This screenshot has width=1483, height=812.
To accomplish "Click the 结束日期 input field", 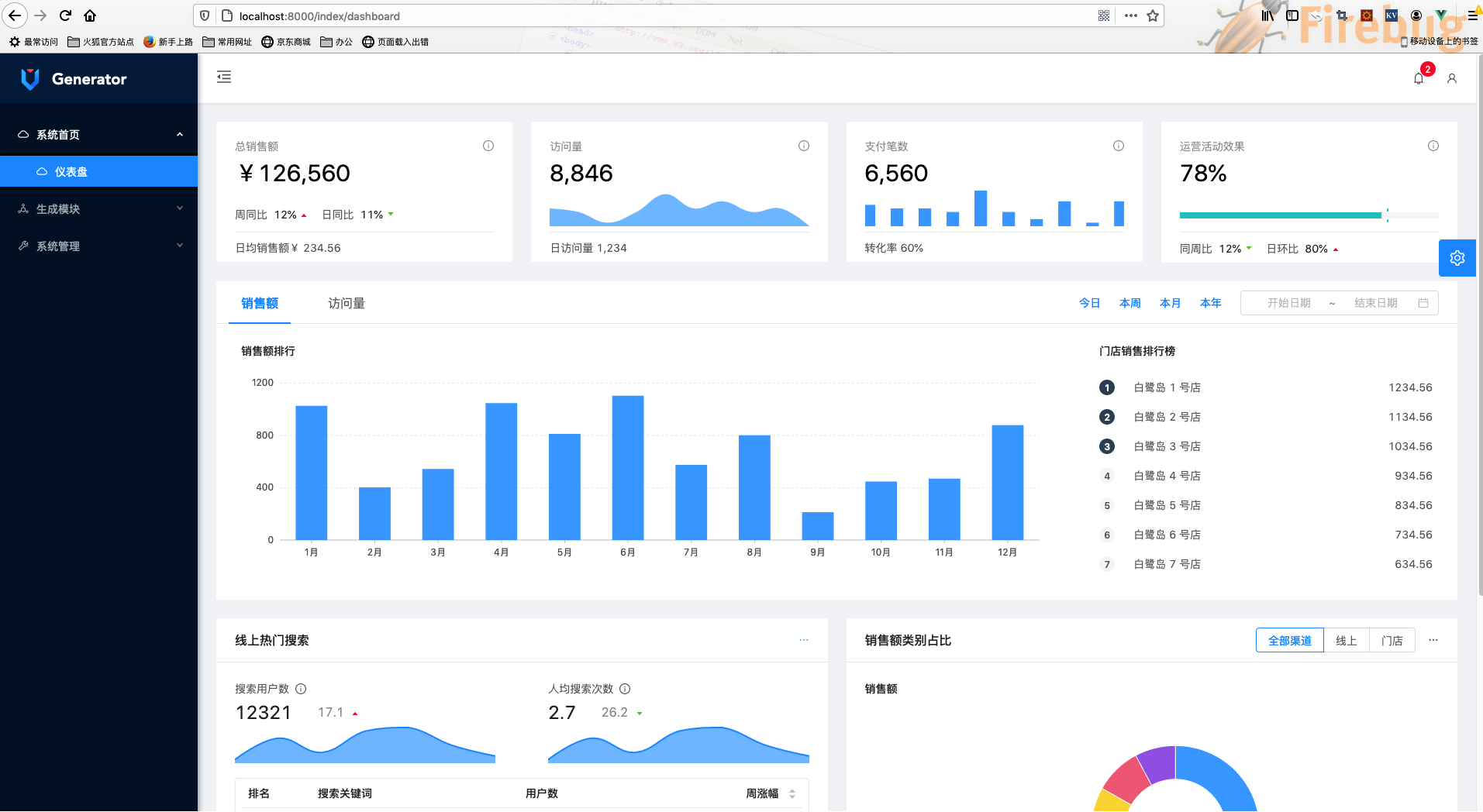I will pyautogui.click(x=1376, y=303).
